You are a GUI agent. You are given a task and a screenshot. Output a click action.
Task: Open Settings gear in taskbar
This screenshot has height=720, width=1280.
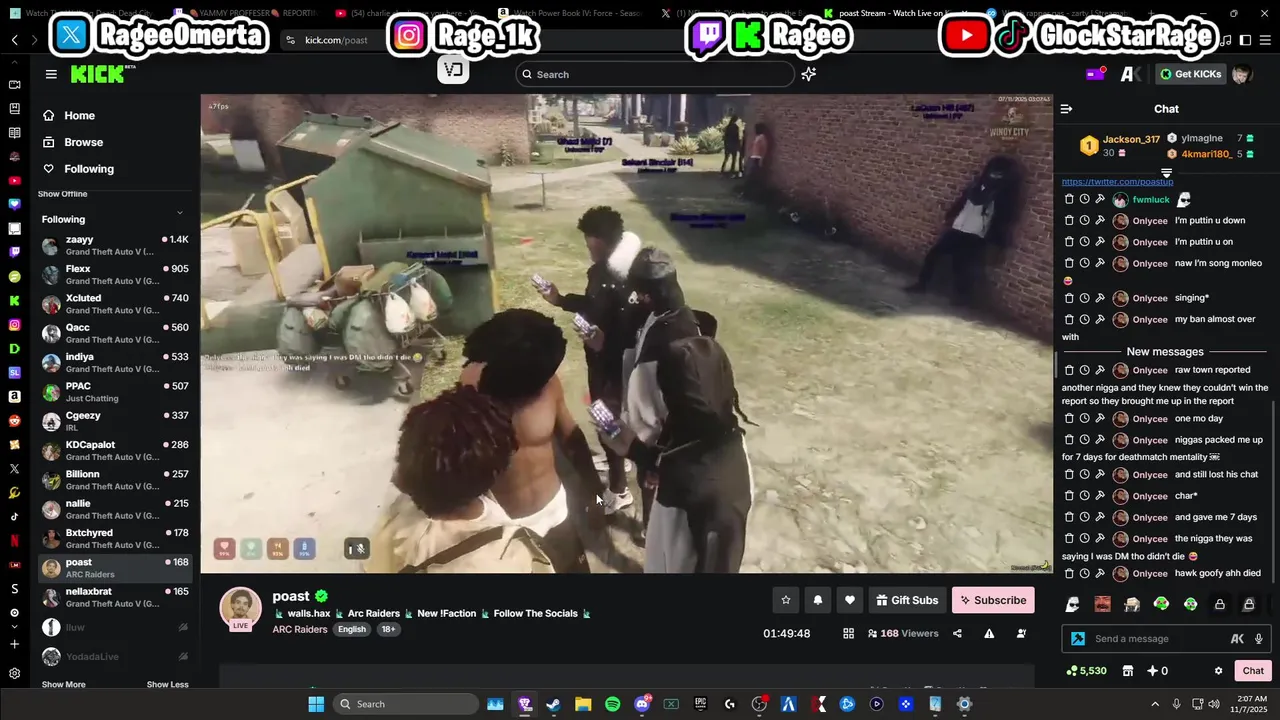pyautogui.click(x=964, y=704)
